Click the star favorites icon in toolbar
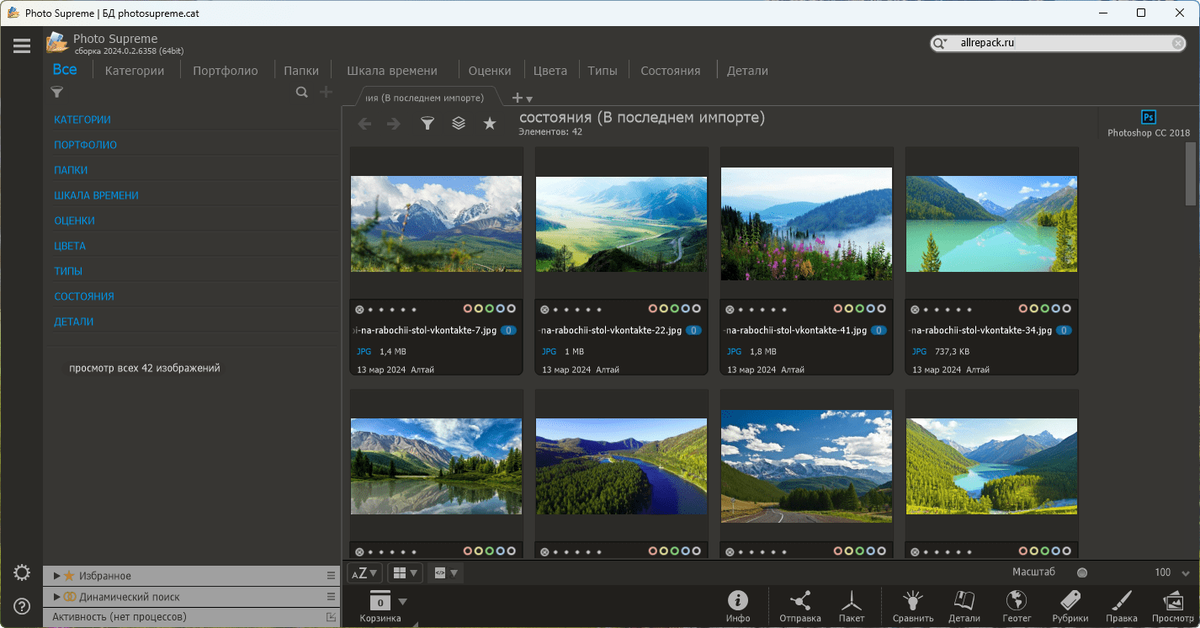This screenshot has height=628, width=1200. [489, 123]
